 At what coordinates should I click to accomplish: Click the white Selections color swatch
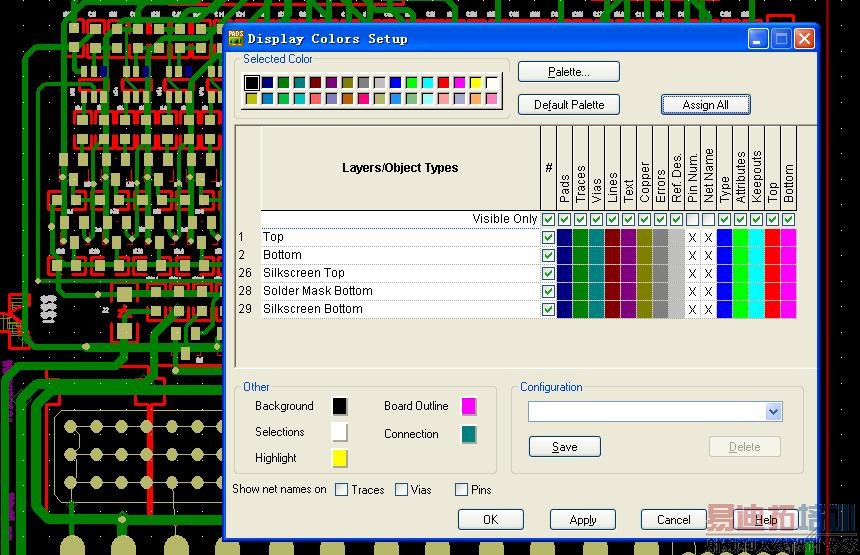point(340,432)
